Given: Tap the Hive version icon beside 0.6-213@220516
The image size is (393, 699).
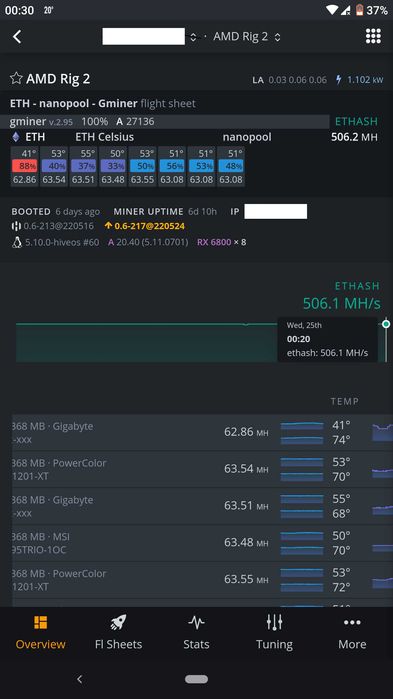Looking at the screenshot, I should (x=16, y=226).
